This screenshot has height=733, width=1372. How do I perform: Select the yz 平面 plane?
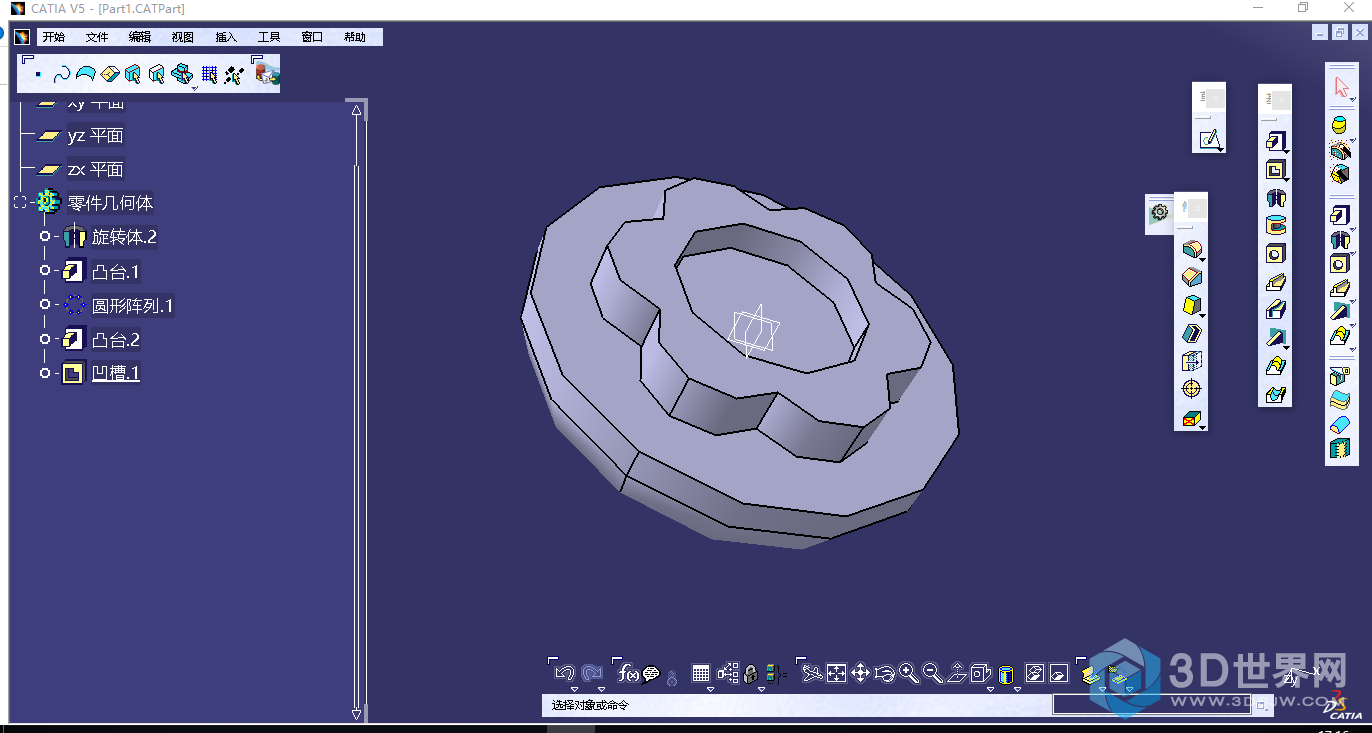click(95, 135)
